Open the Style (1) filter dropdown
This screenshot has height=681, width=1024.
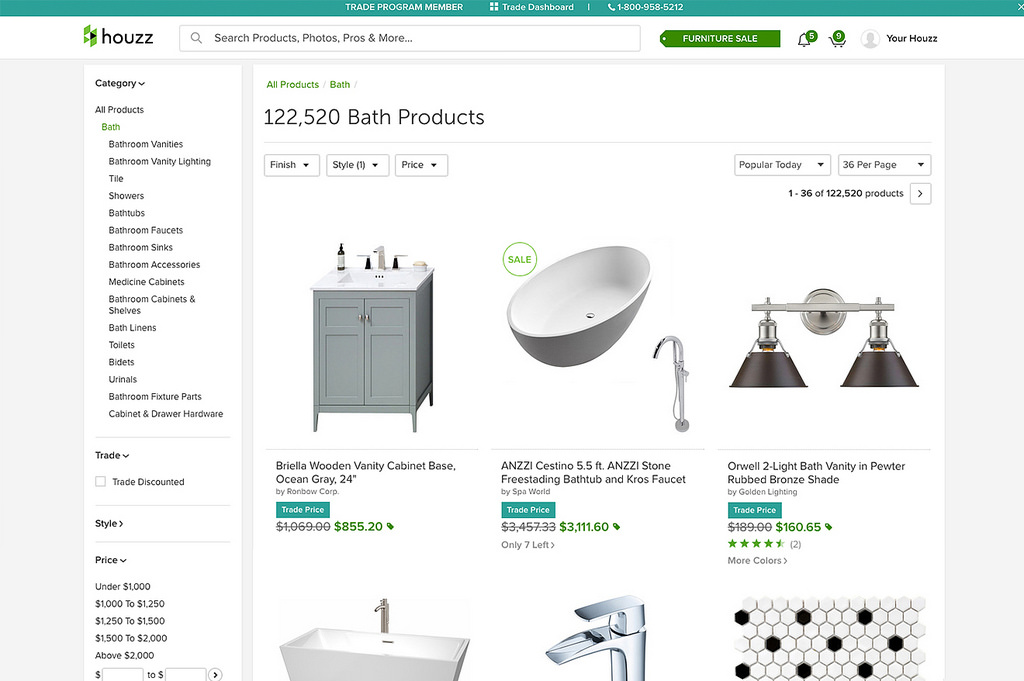point(357,165)
